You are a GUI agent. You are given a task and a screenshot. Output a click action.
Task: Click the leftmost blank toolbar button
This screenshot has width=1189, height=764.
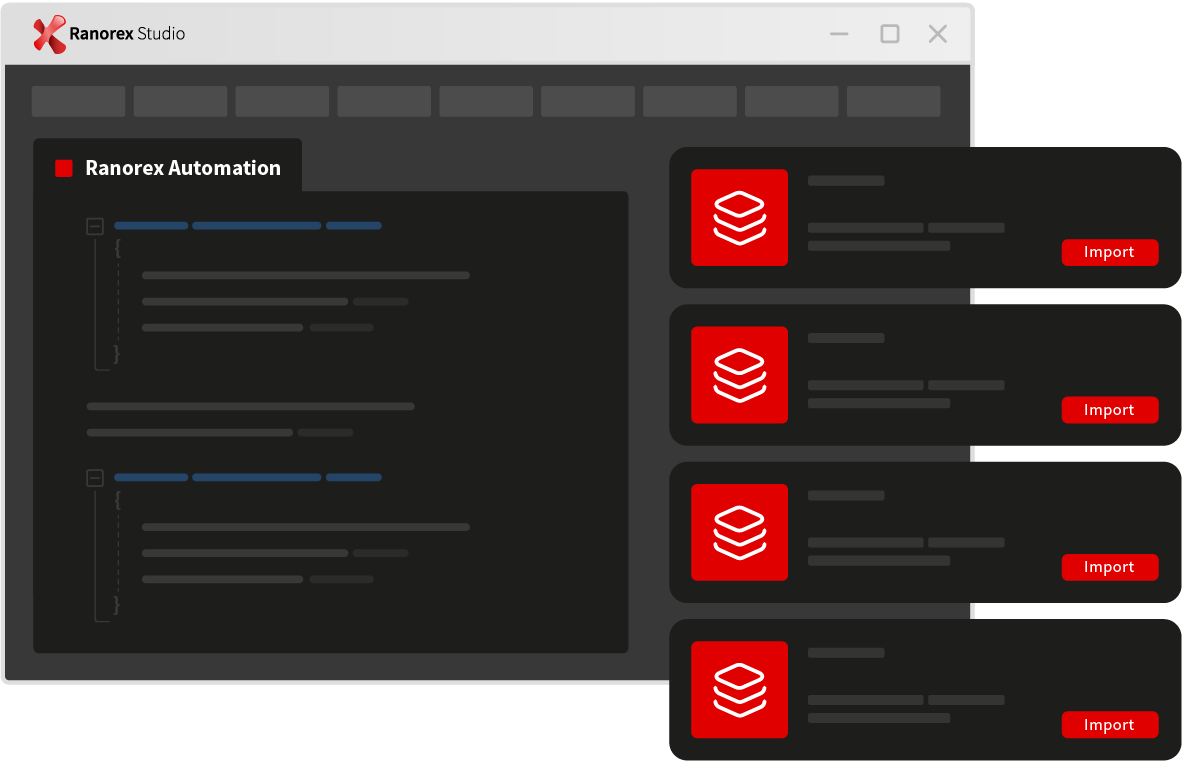(79, 102)
